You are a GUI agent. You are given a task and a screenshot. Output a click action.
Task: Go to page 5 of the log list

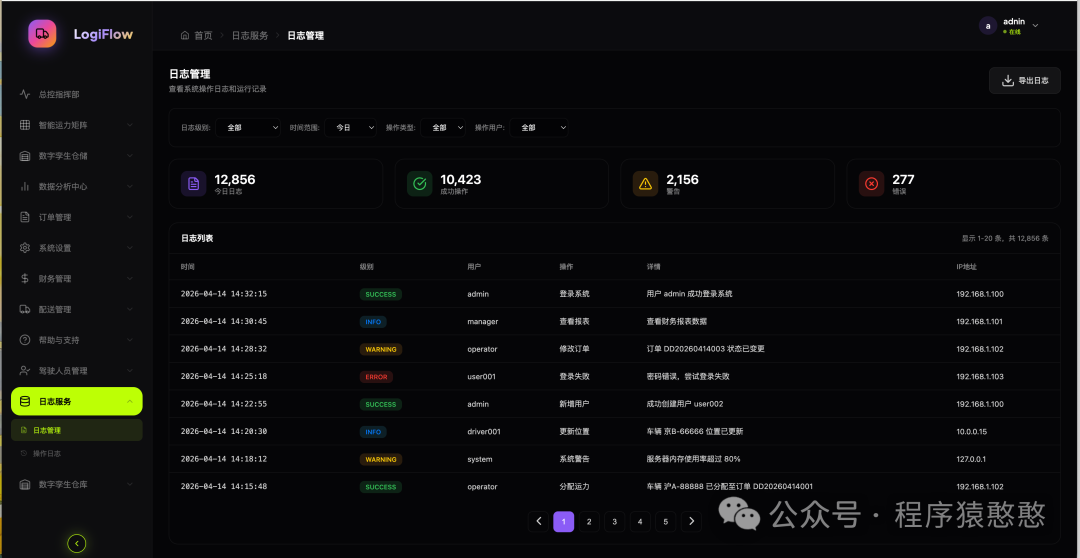click(x=665, y=521)
